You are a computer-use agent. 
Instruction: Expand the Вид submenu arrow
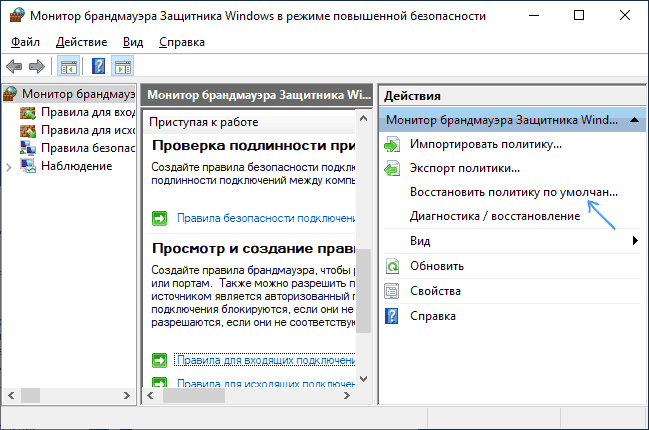coord(634,241)
